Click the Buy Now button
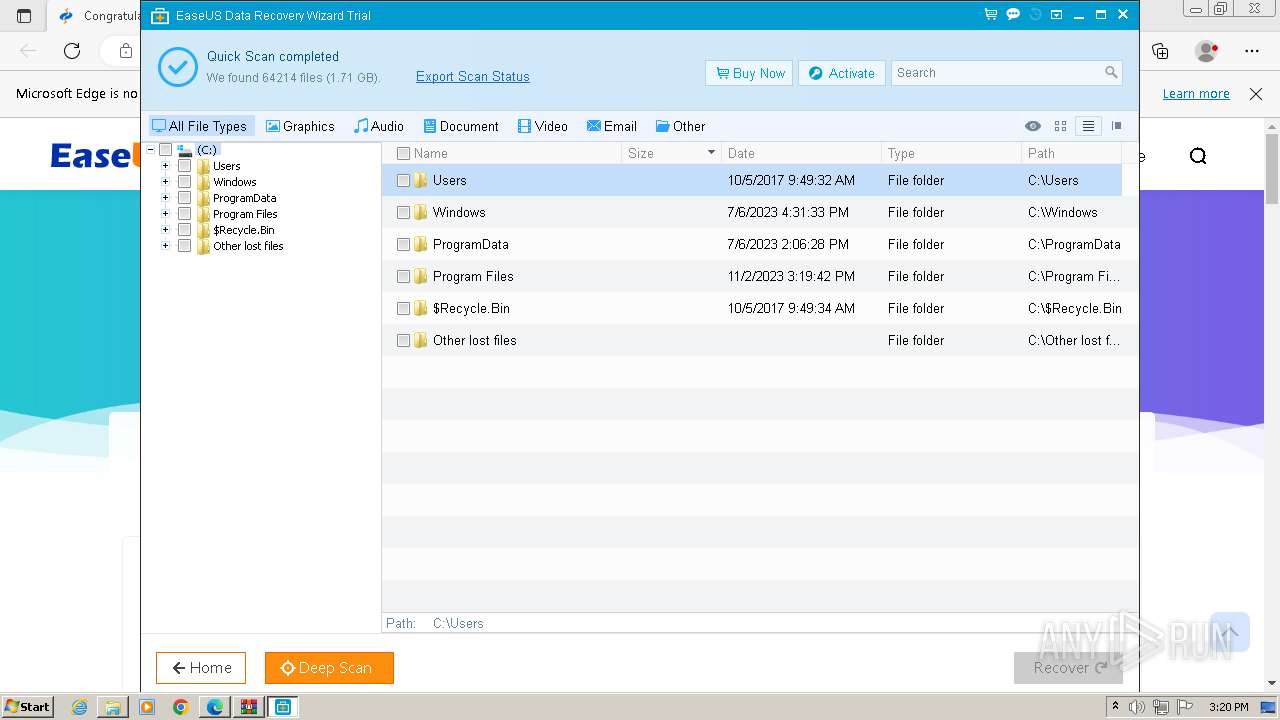The width and height of the screenshot is (1280, 720). coord(749,73)
